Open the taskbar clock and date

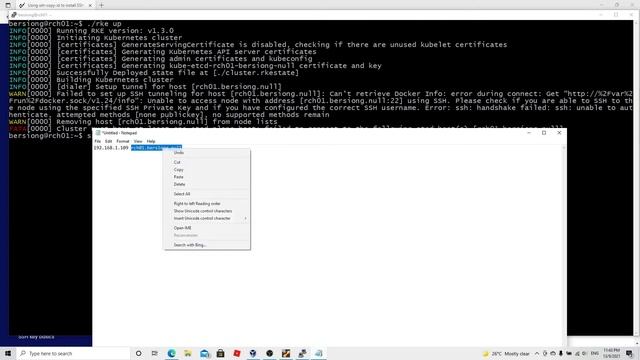[x=611, y=353]
